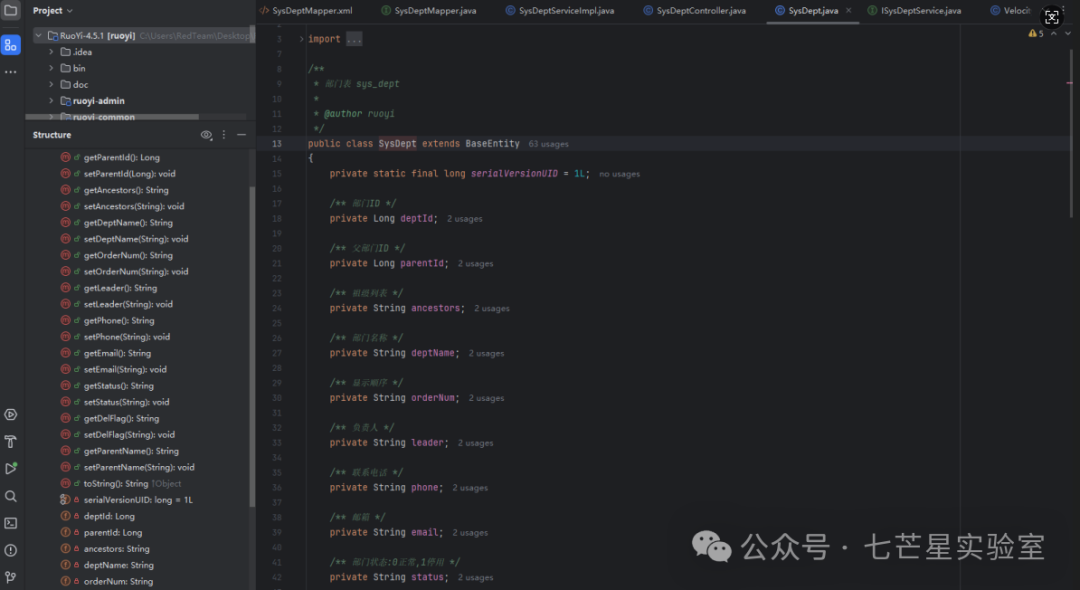This screenshot has width=1080, height=590.
Task: Select setParentName(String): void in Structure
Action: [x=138, y=467]
